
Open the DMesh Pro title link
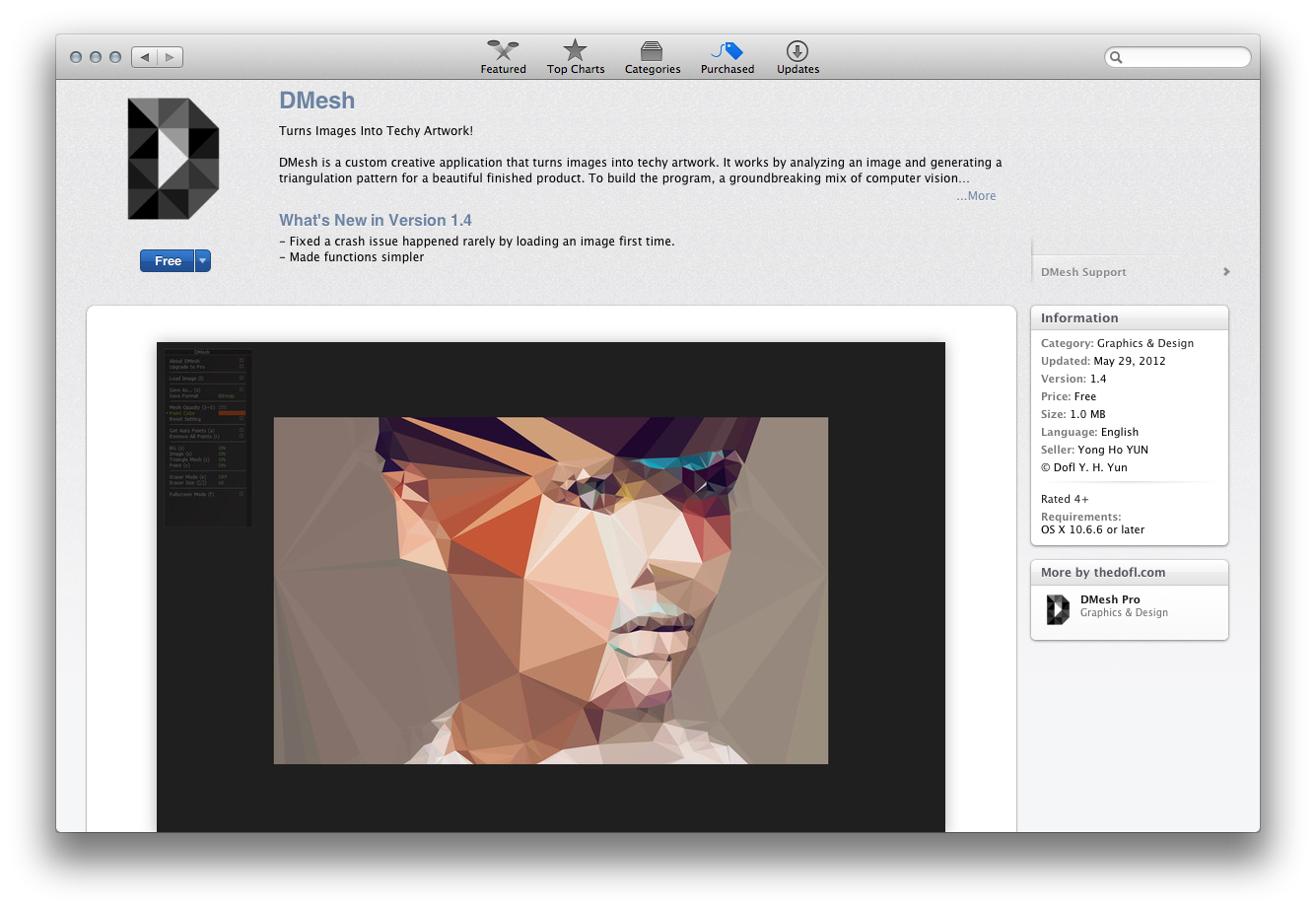pos(1110,599)
